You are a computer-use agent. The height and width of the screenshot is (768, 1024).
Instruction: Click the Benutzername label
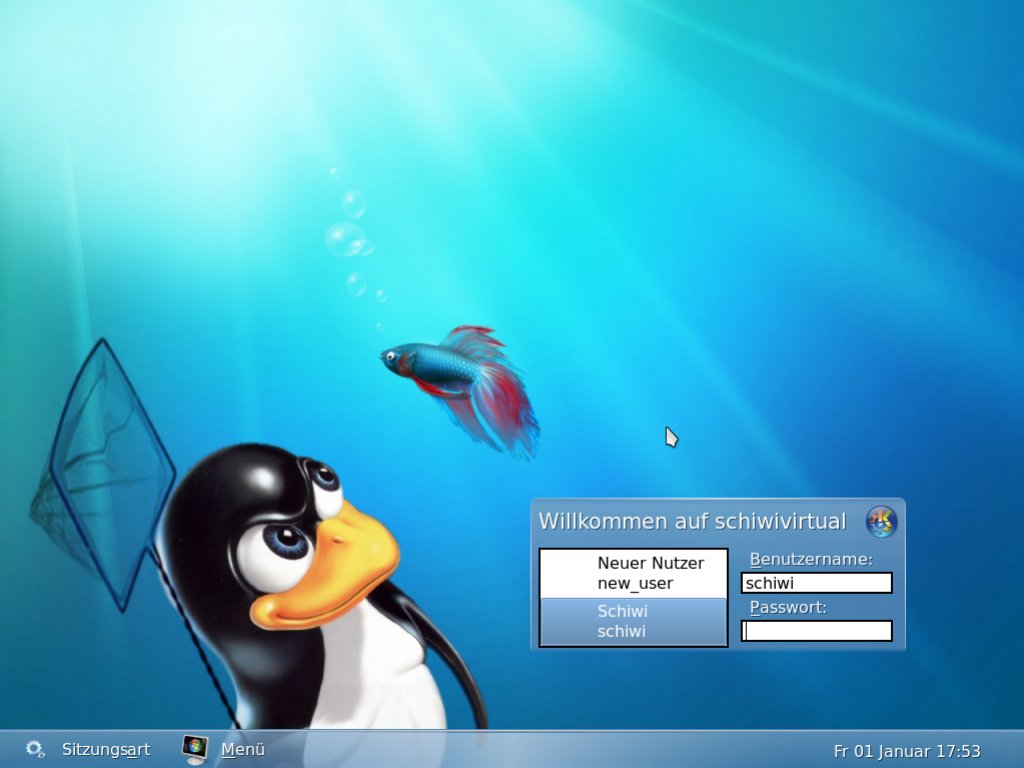pyautogui.click(x=810, y=559)
